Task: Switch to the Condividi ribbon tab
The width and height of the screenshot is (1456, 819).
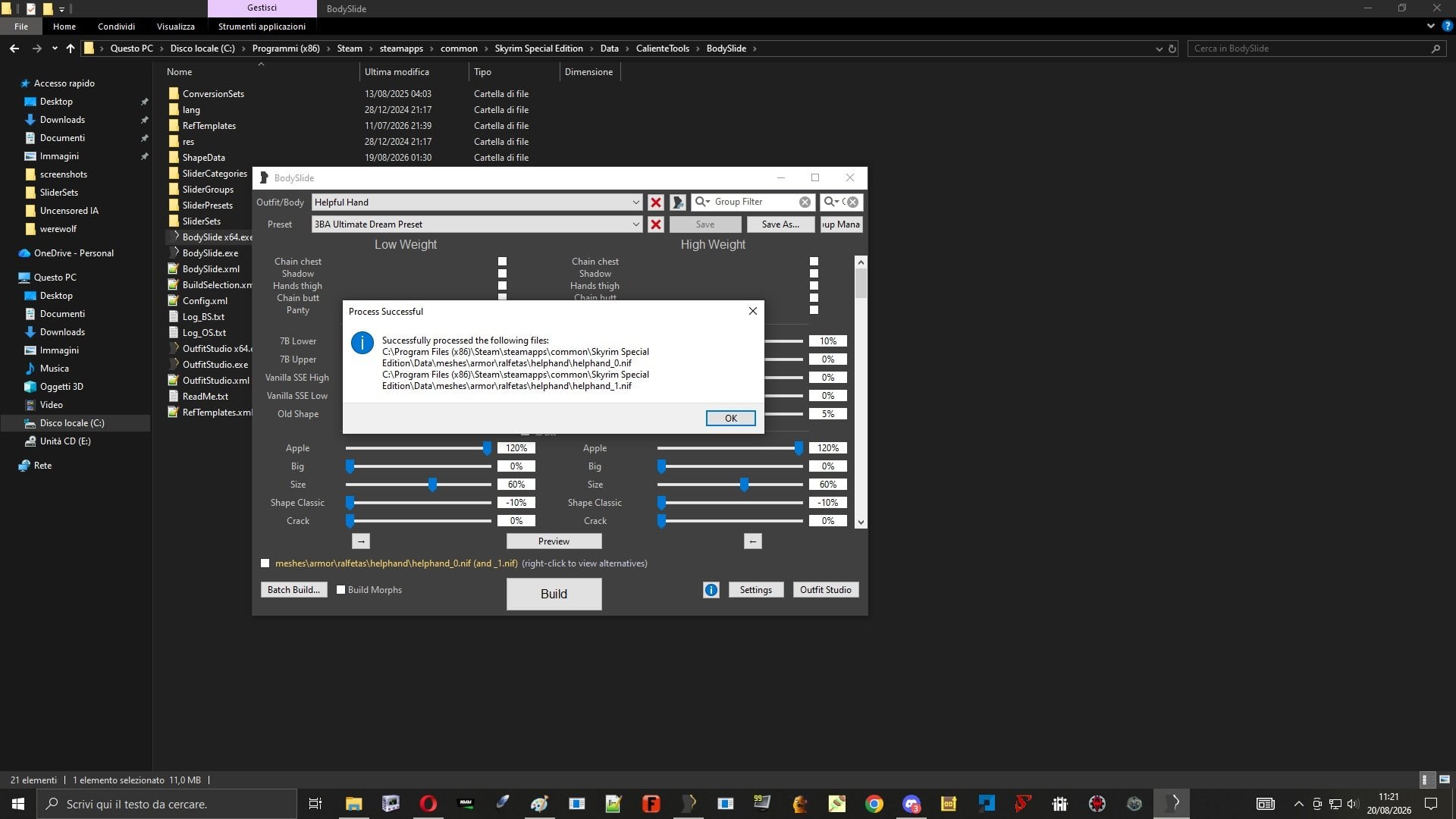Action: pos(116,27)
